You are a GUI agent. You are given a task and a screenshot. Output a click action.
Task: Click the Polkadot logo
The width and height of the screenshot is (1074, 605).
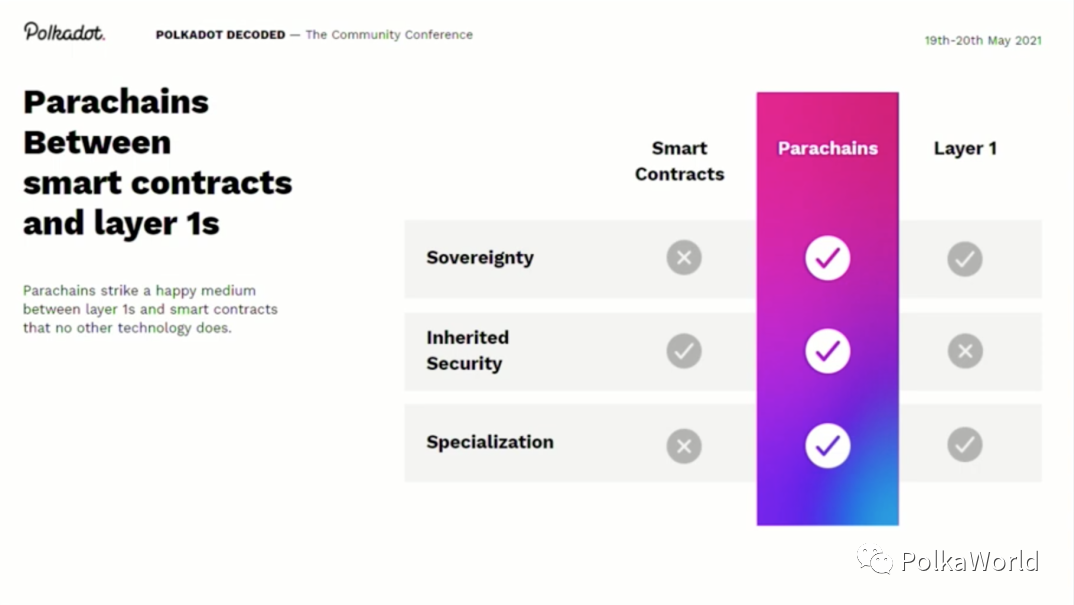(64, 32)
